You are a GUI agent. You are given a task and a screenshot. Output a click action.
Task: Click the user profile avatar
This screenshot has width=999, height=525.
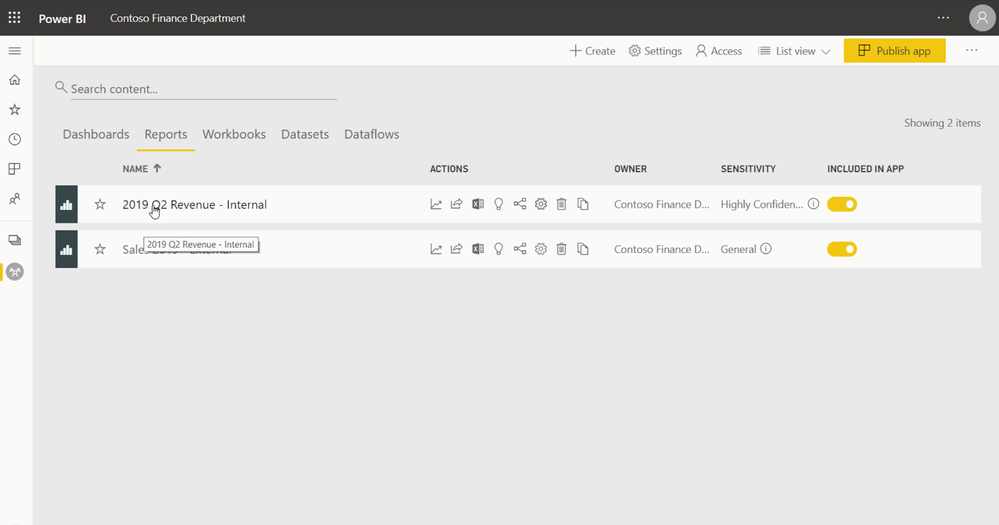982,18
